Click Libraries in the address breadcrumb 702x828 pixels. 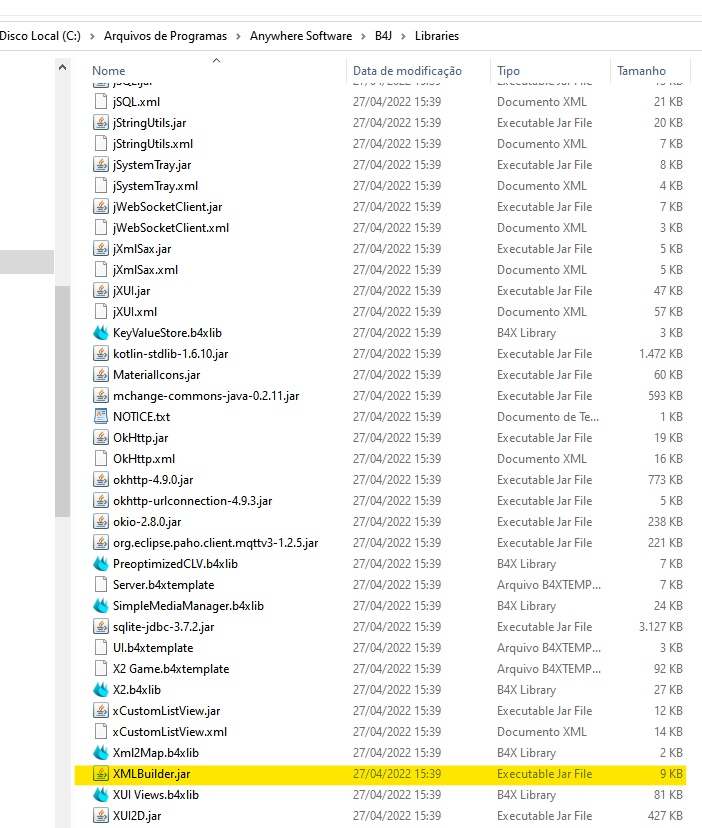[x=437, y=36]
